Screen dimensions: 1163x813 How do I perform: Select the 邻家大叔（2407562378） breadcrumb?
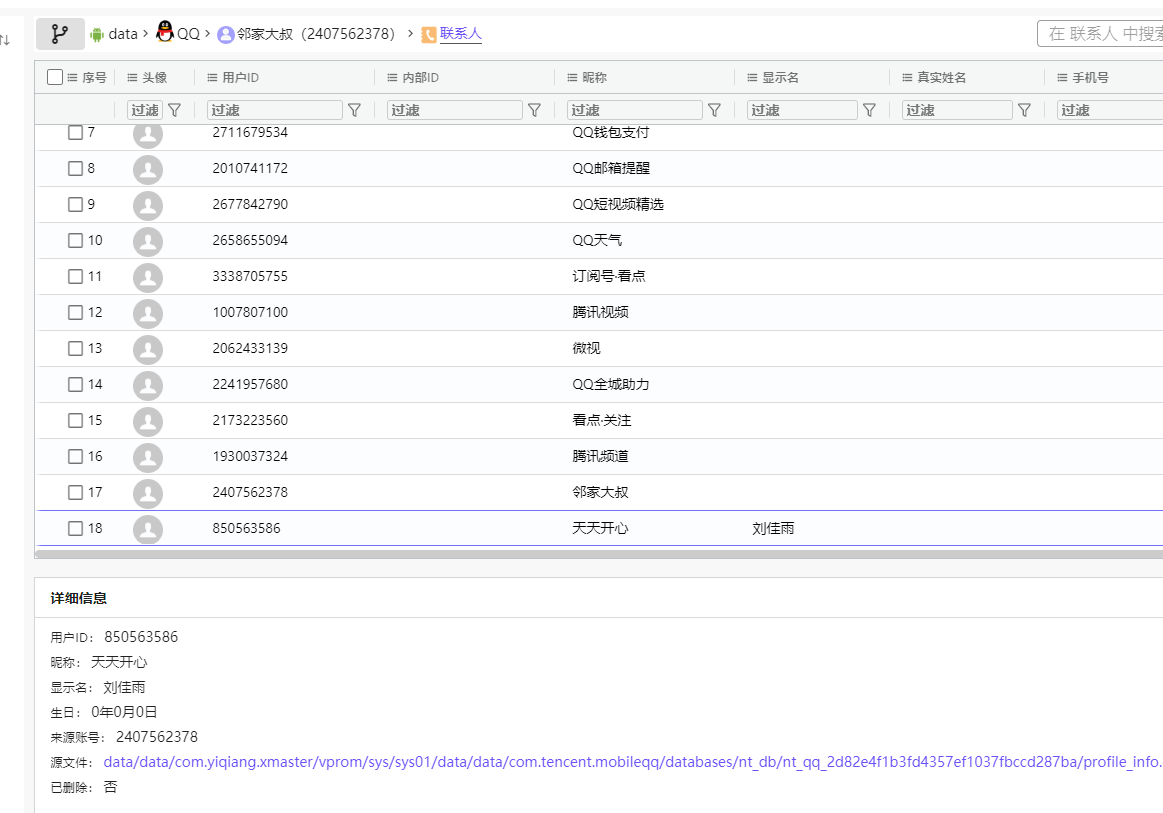tap(317, 34)
